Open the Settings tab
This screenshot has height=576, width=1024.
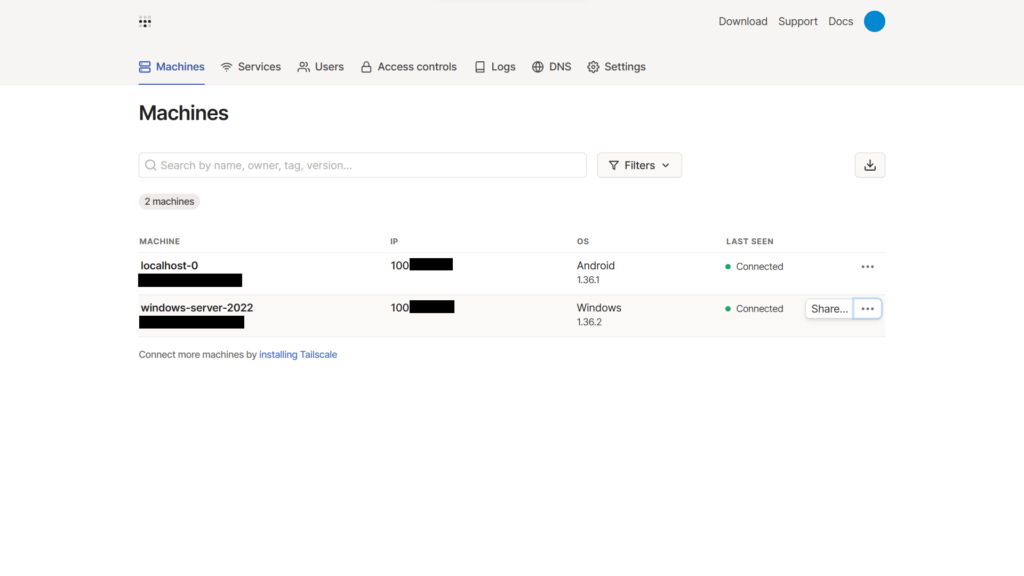pyautogui.click(x=616, y=67)
